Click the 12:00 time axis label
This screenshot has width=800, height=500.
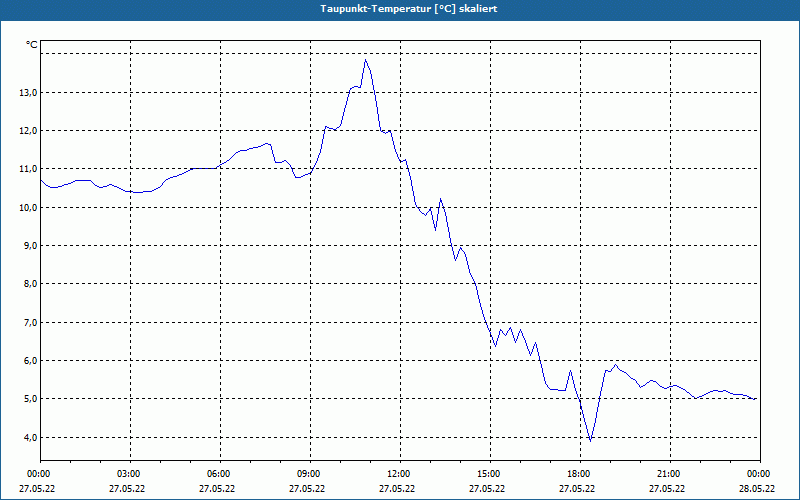tap(400, 474)
